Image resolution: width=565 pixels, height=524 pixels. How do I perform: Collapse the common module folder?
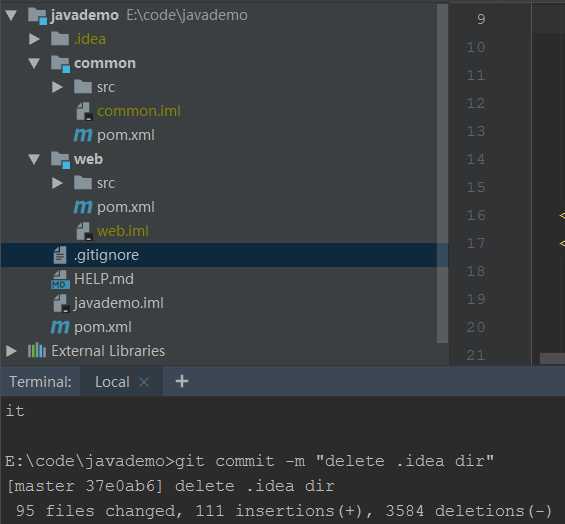(34, 63)
